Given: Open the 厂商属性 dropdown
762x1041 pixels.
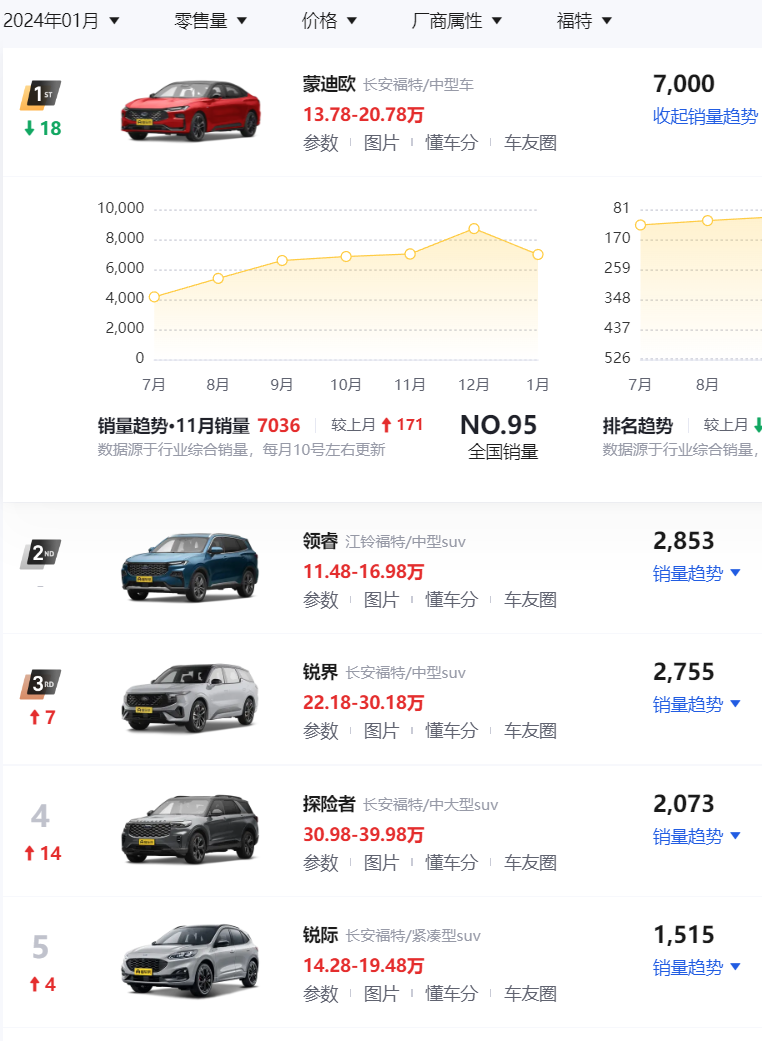Looking at the screenshot, I should 457,21.
